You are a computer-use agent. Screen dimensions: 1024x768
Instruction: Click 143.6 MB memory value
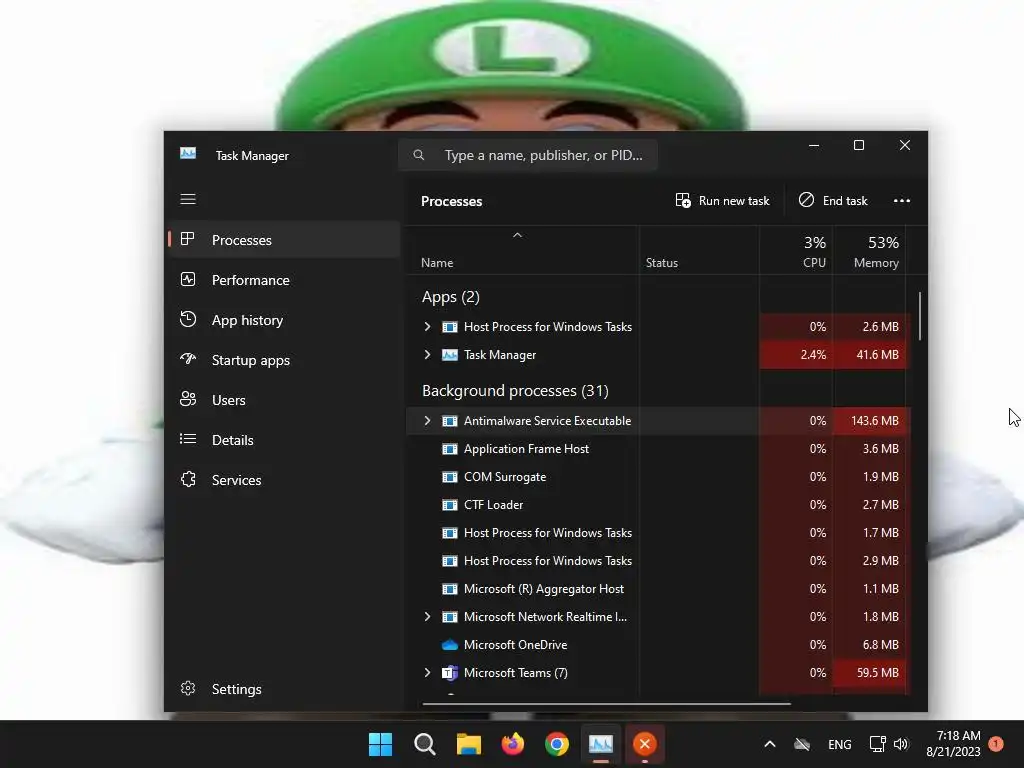pos(874,421)
